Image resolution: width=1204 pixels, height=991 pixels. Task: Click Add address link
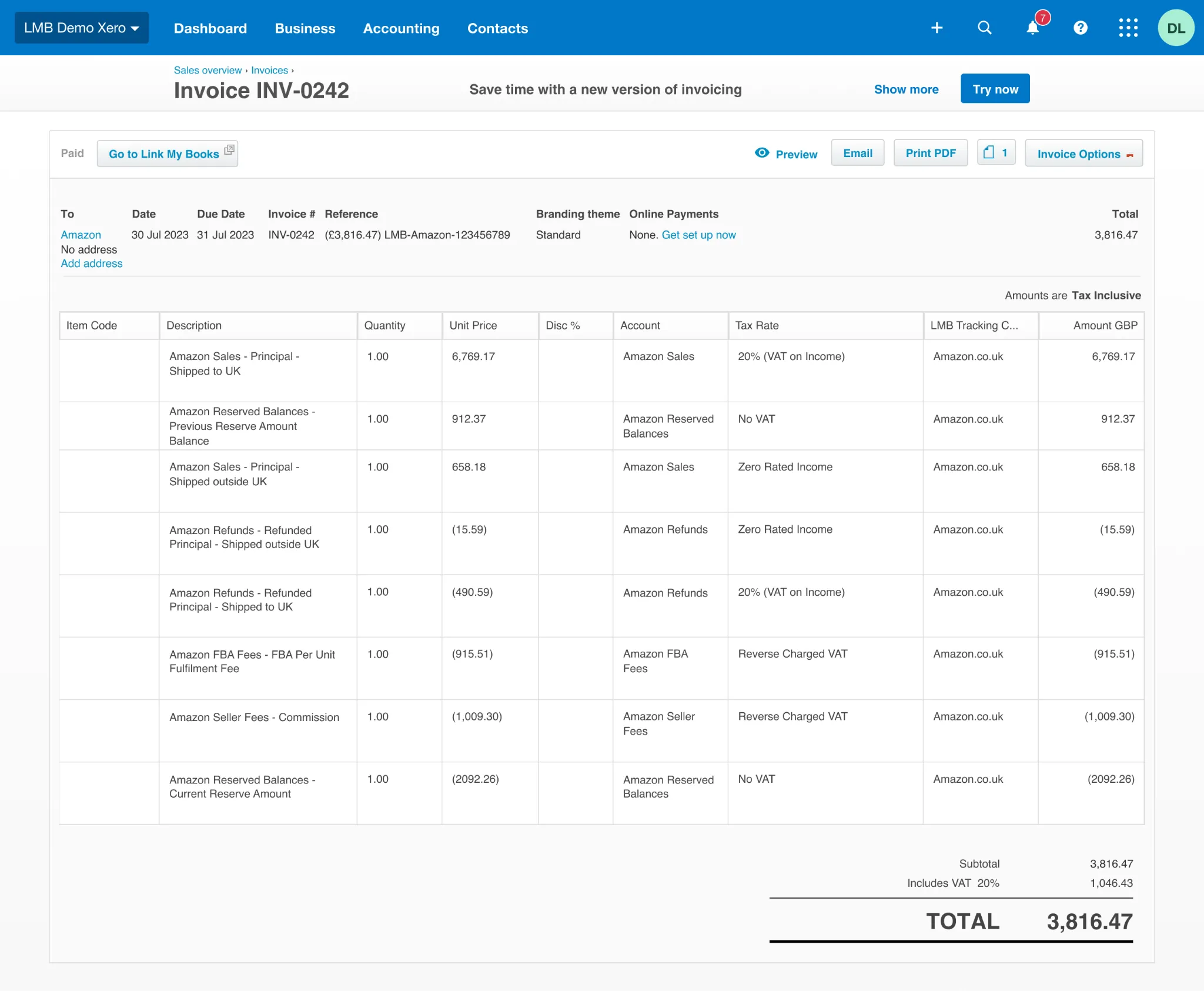[x=92, y=263]
